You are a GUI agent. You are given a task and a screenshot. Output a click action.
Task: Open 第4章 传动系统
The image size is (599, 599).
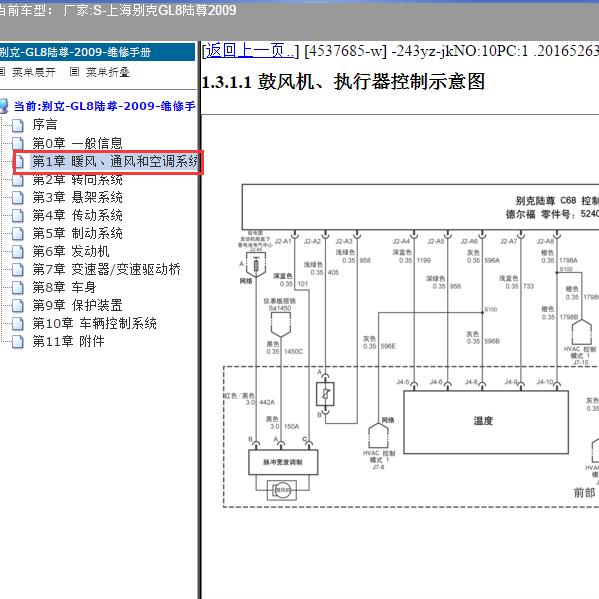tap(77, 215)
